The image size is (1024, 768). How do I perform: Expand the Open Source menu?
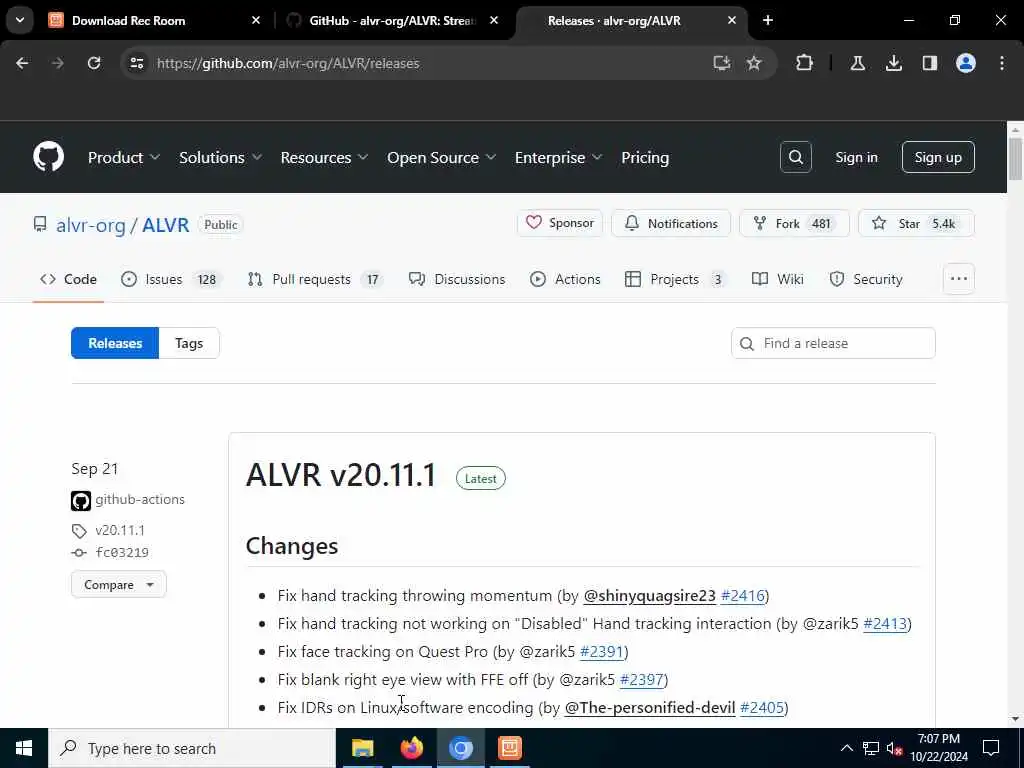point(441,157)
